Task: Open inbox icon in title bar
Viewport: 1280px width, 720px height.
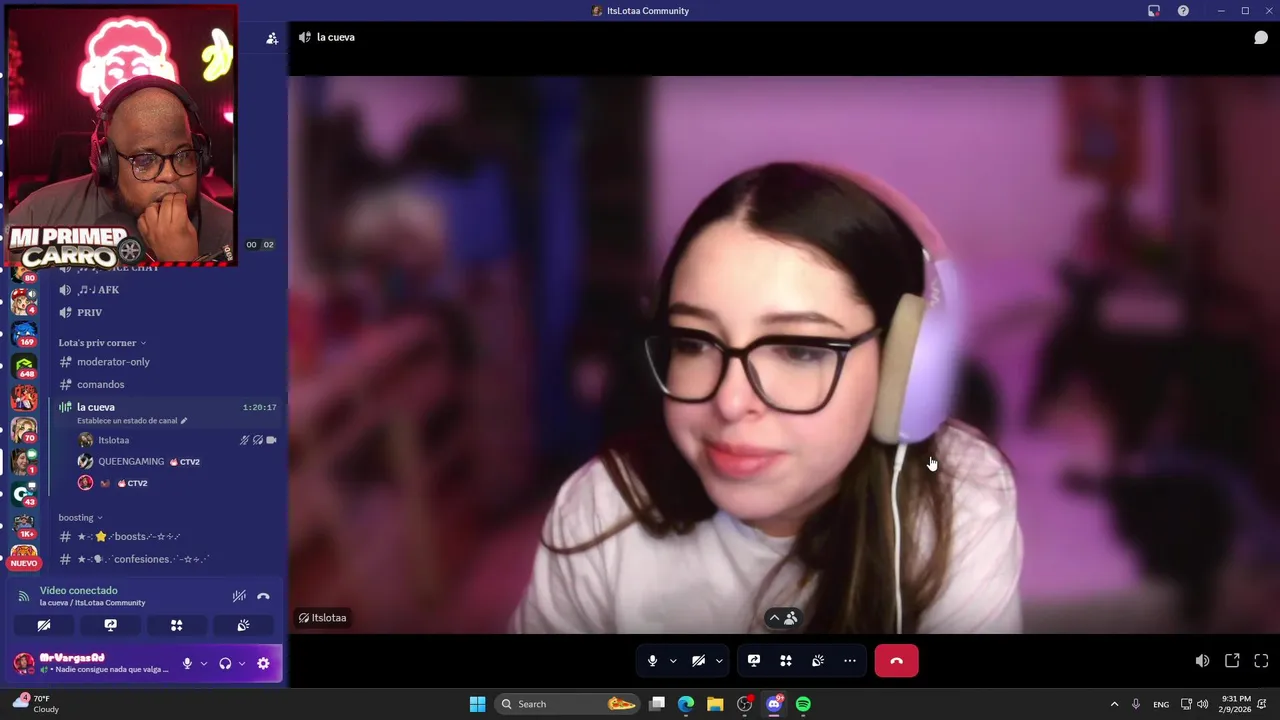Action: [1154, 11]
